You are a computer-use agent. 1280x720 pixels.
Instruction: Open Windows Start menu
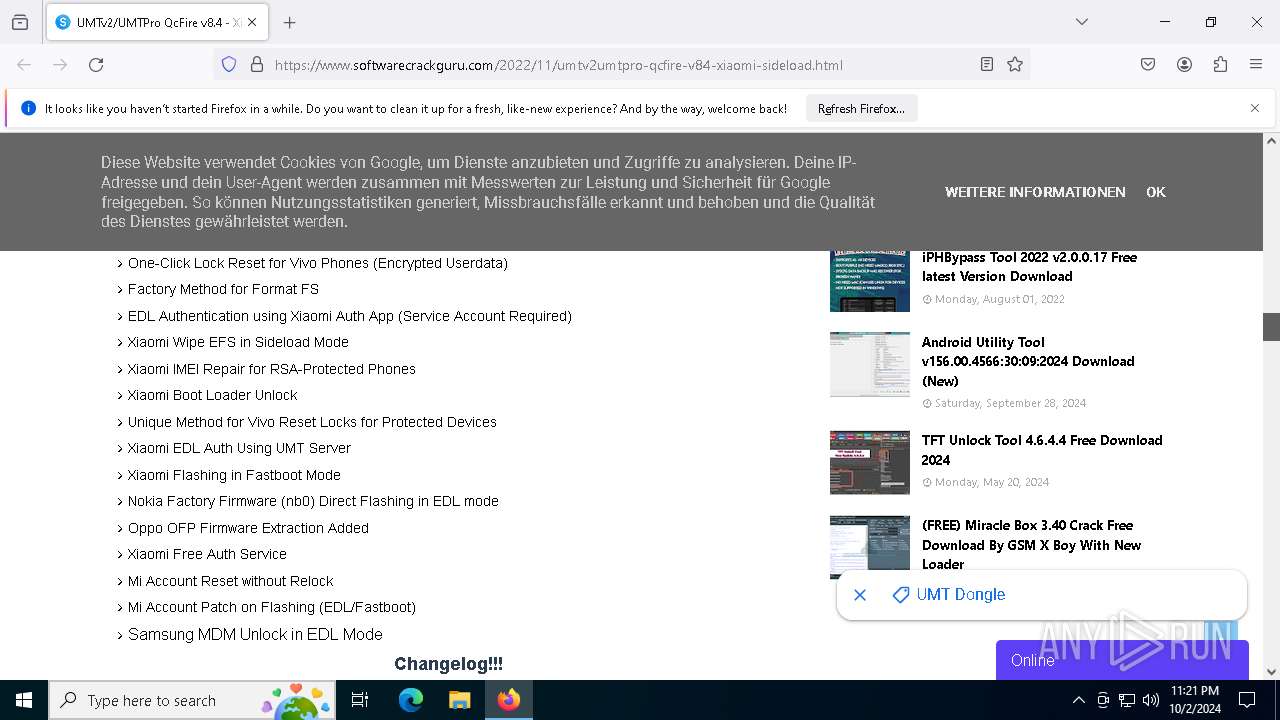tap(24, 700)
